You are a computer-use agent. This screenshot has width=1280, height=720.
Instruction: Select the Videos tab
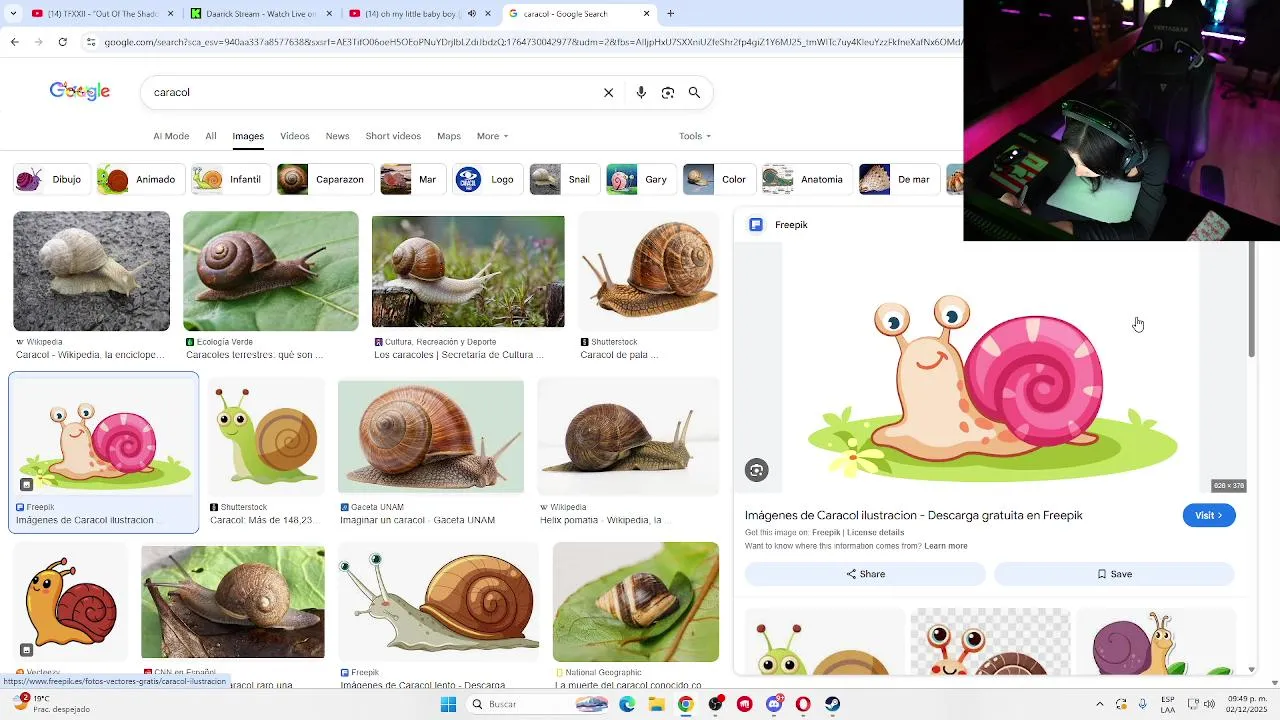point(295,136)
